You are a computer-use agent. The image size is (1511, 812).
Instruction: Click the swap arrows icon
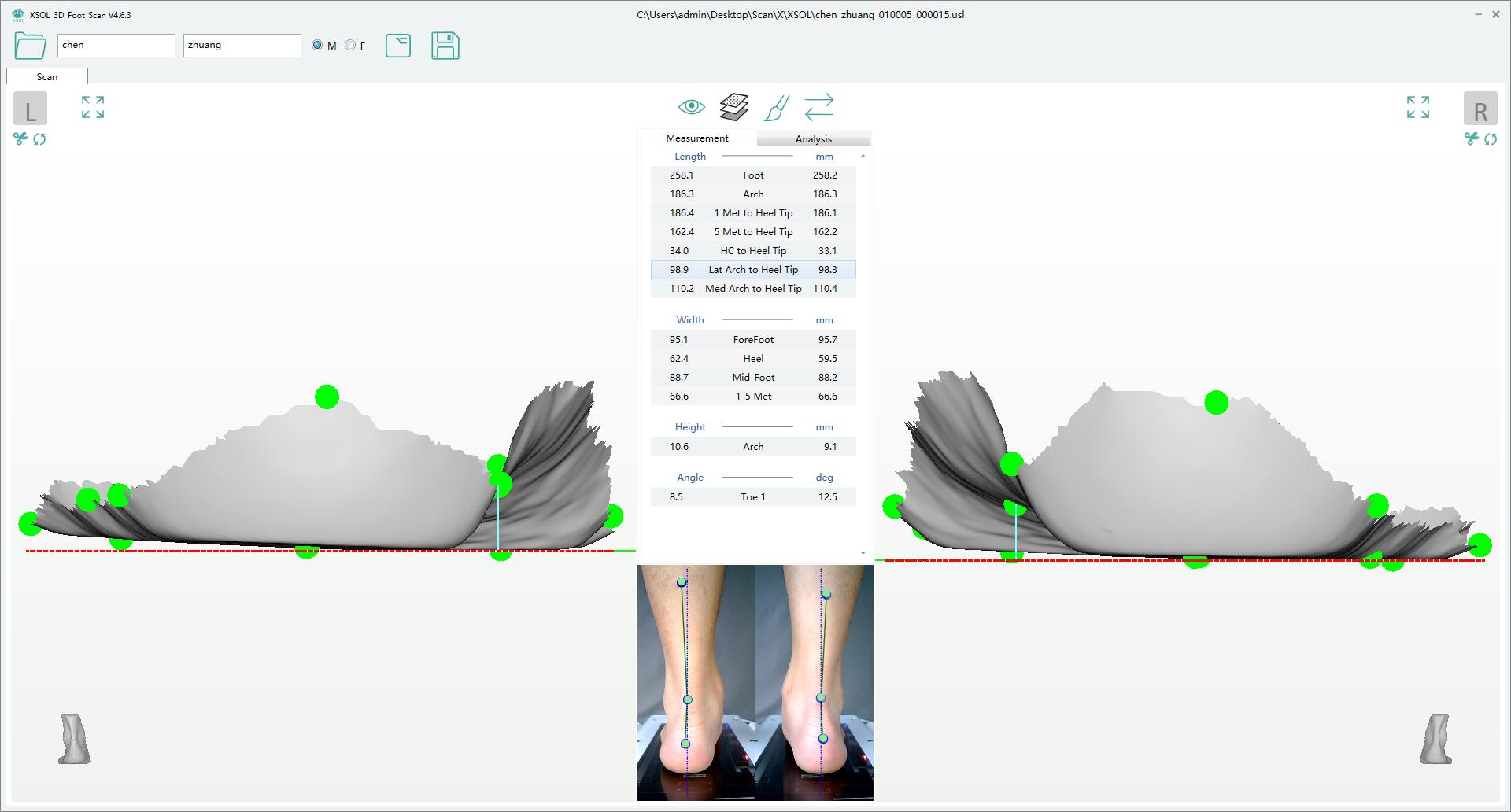819,107
